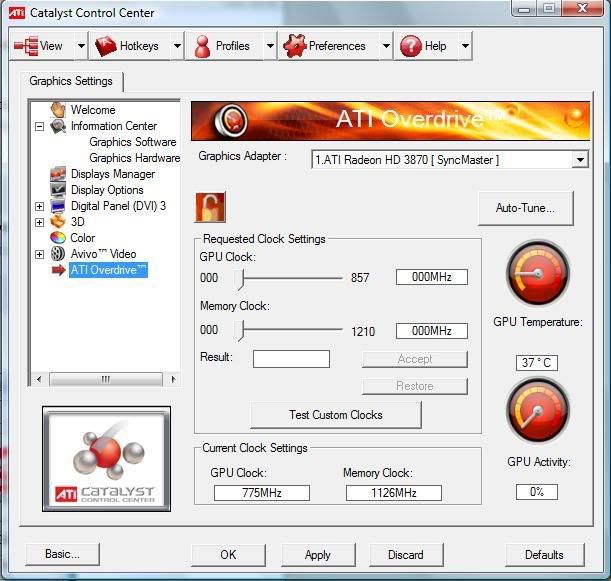Click the 0% GPU Activity readout
Screen dimensions: 611x581
(x=537, y=492)
